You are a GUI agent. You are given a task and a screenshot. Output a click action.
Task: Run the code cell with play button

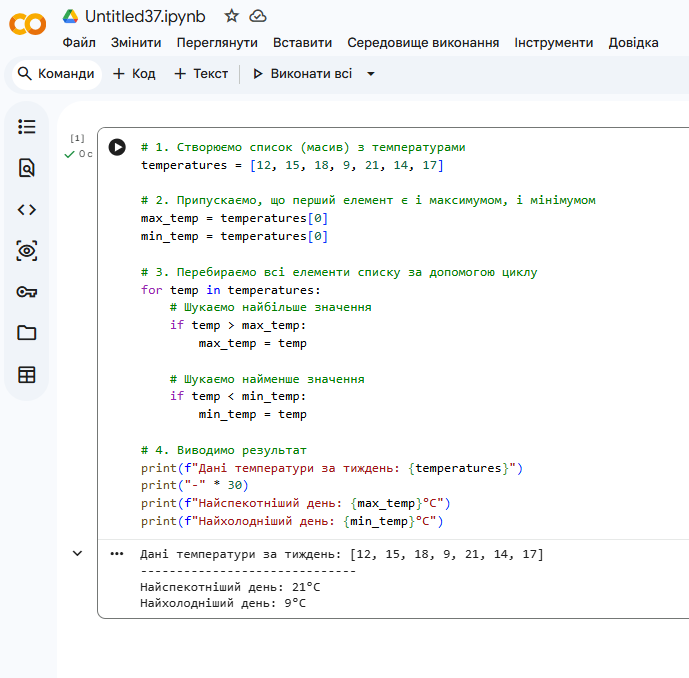click(117, 147)
